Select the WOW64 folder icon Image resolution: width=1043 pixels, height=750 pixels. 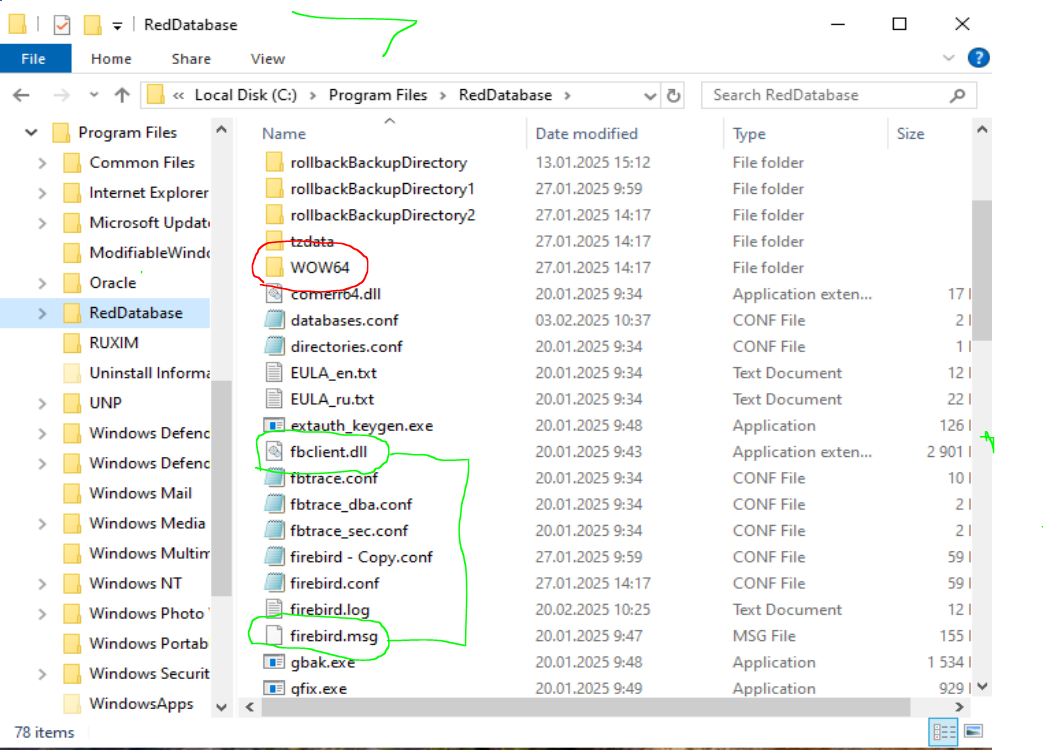(x=274, y=267)
